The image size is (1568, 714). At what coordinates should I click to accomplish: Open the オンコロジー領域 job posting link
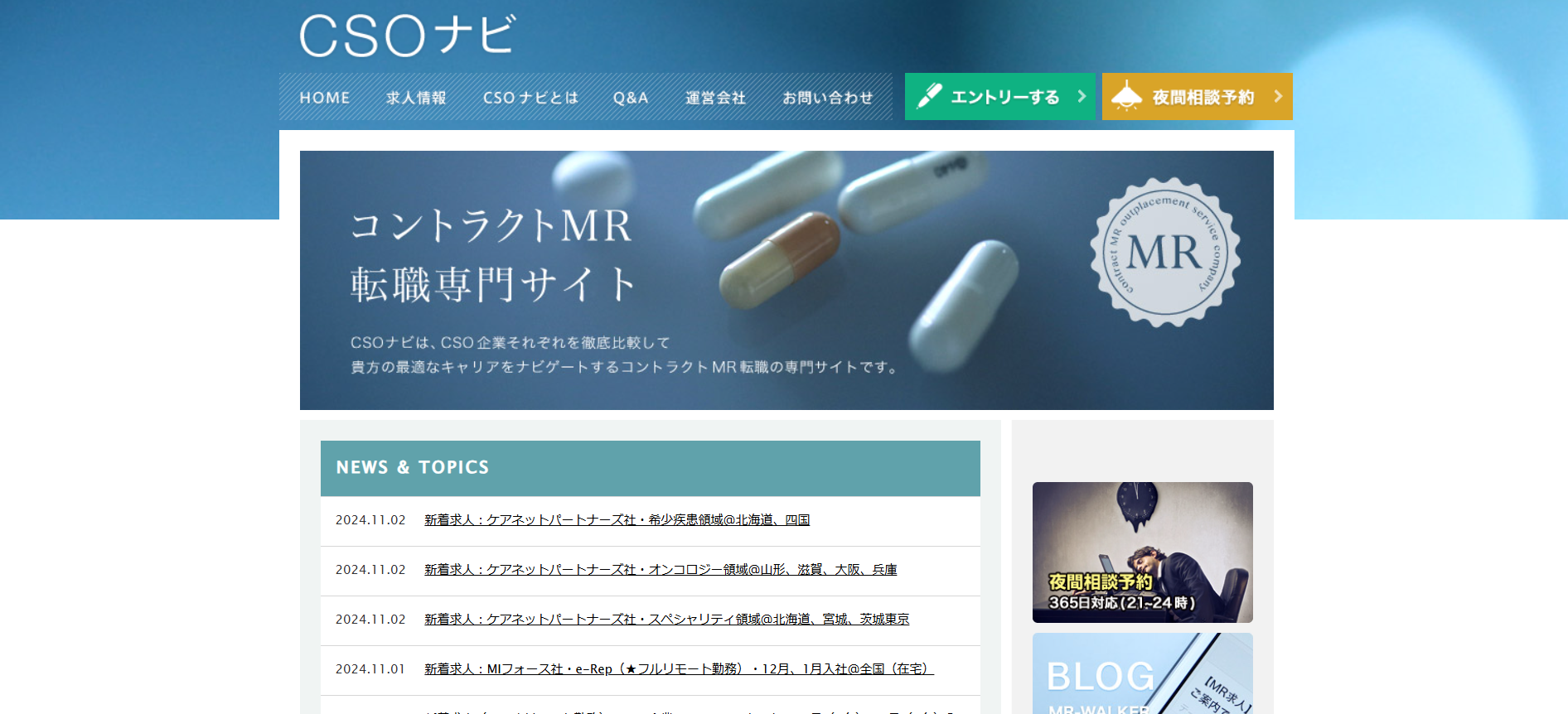pyautogui.click(x=660, y=570)
